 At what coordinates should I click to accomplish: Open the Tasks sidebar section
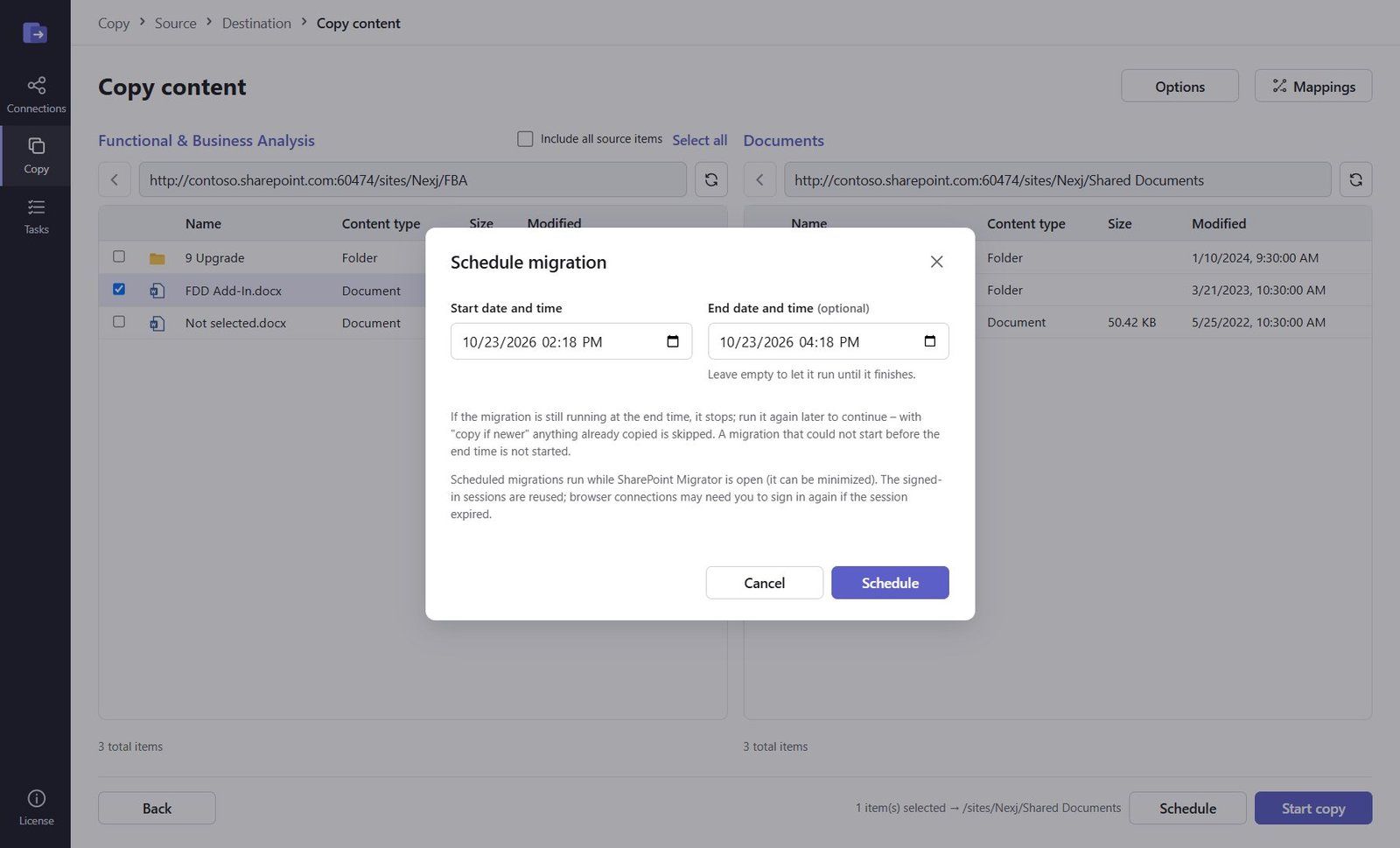(36, 216)
